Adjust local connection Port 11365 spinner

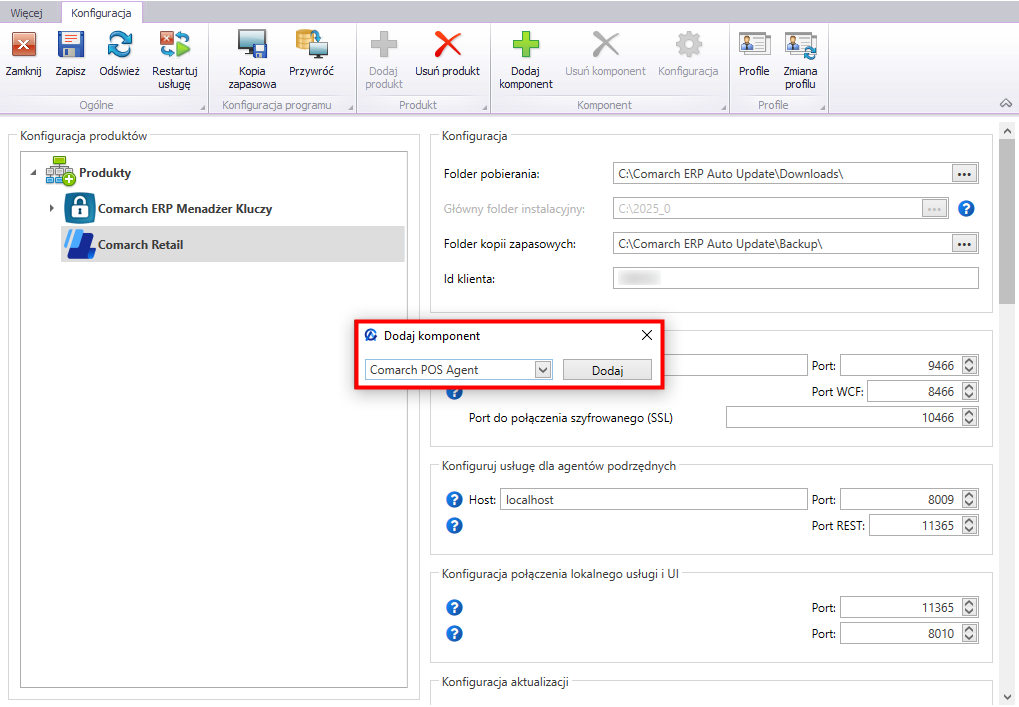pyautogui.click(x=969, y=607)
